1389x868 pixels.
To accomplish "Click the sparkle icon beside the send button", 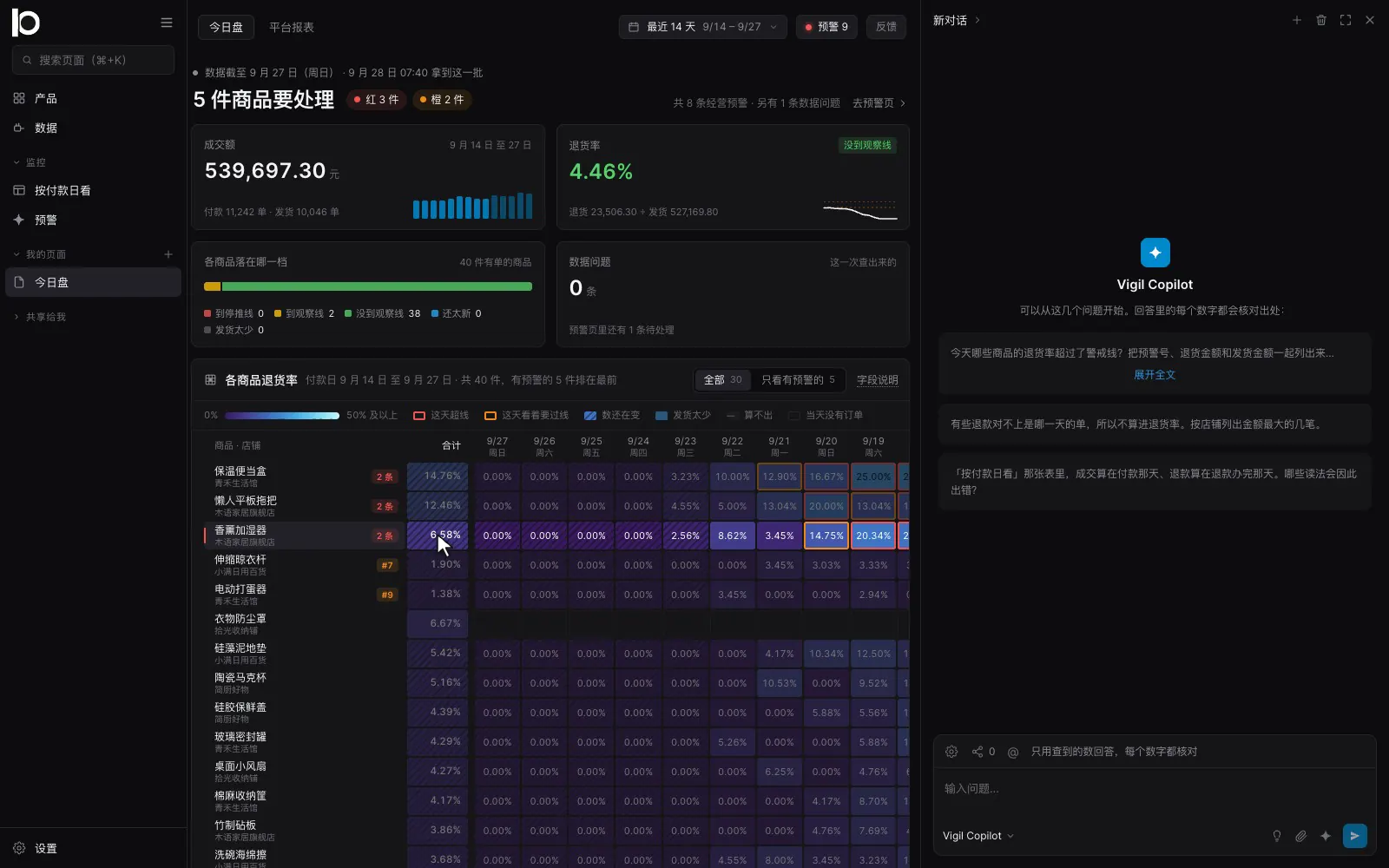I will tap(1326, 836).
